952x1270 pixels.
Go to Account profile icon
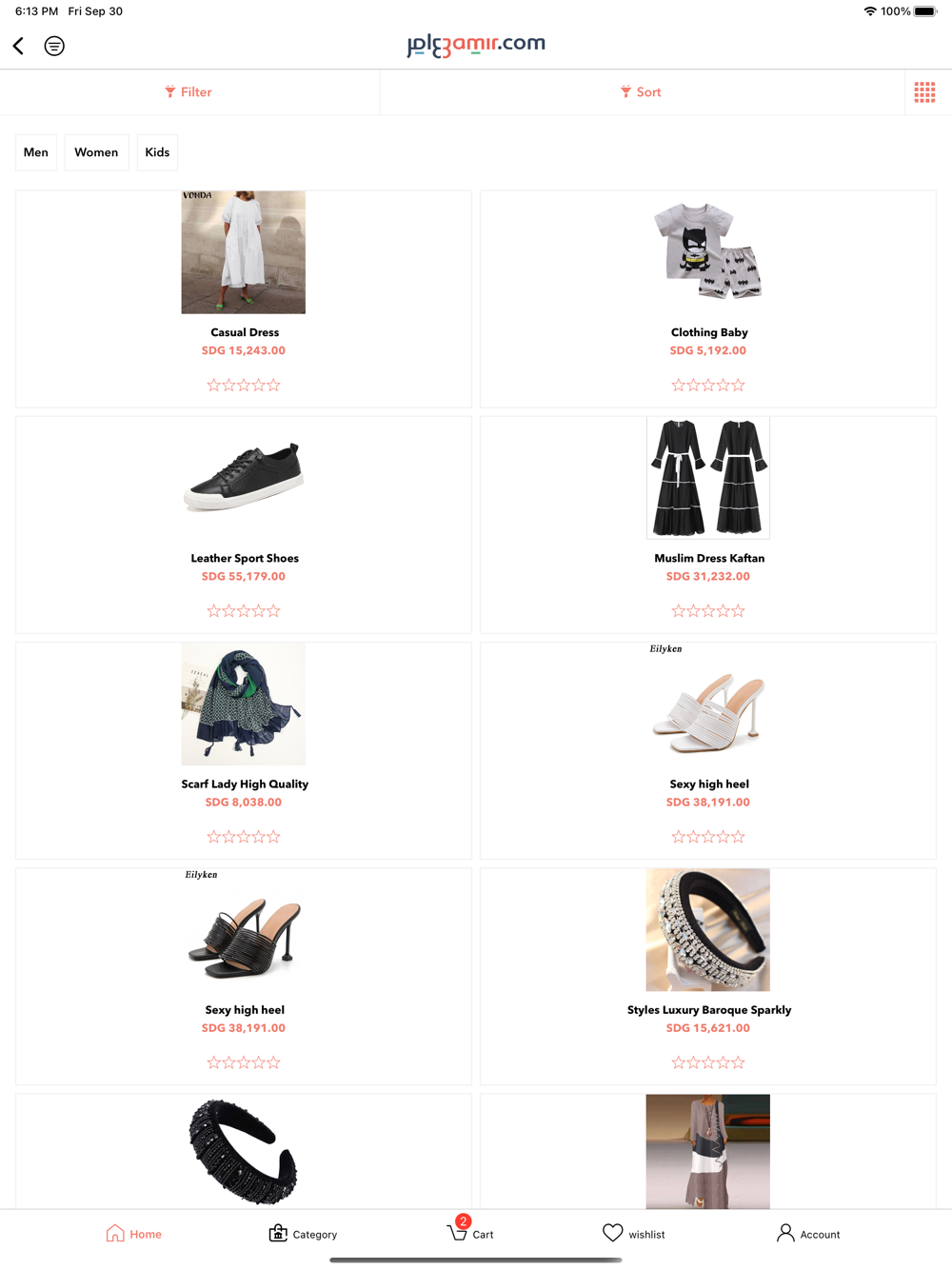[785, 1233]
